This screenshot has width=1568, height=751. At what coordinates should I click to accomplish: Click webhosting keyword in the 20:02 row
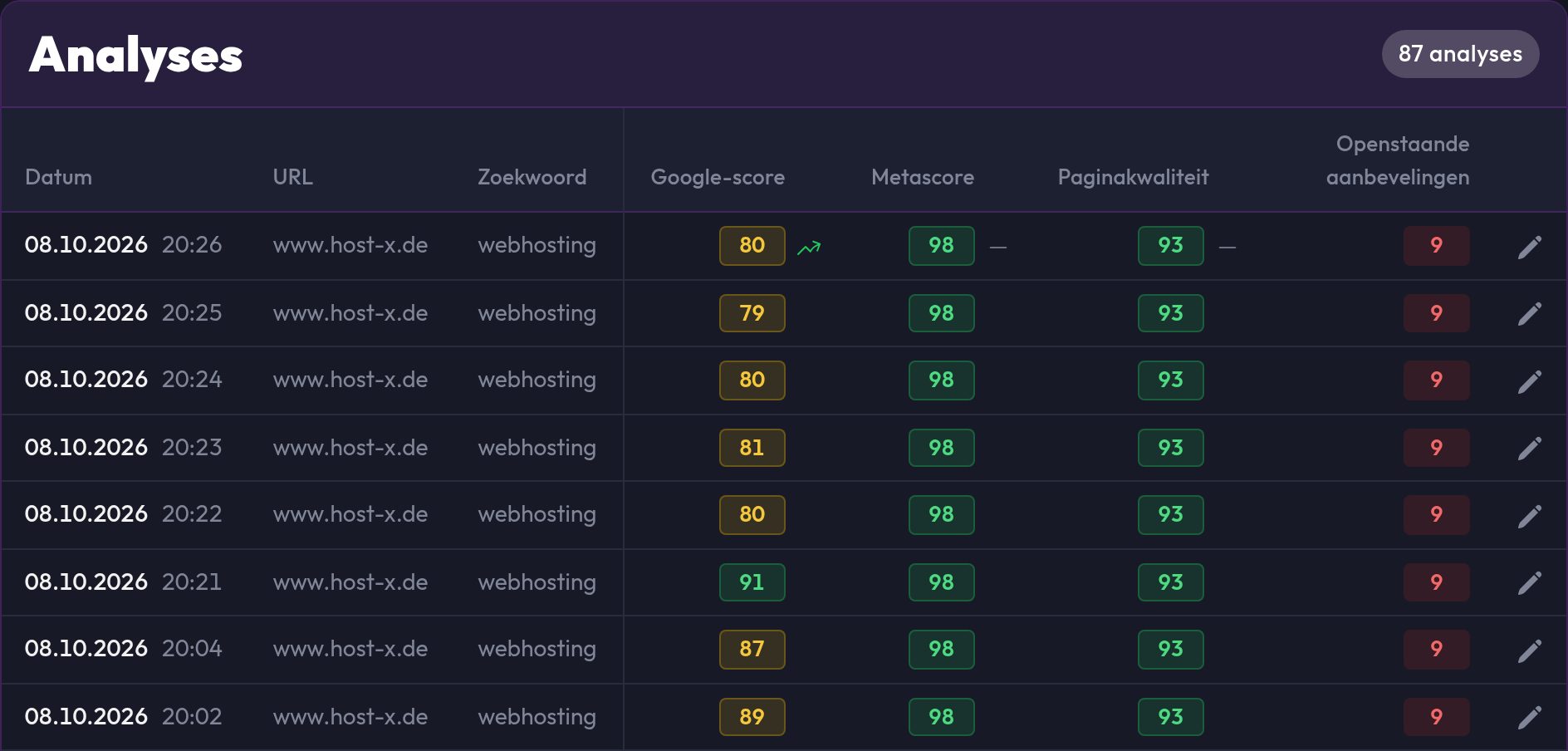537,718
